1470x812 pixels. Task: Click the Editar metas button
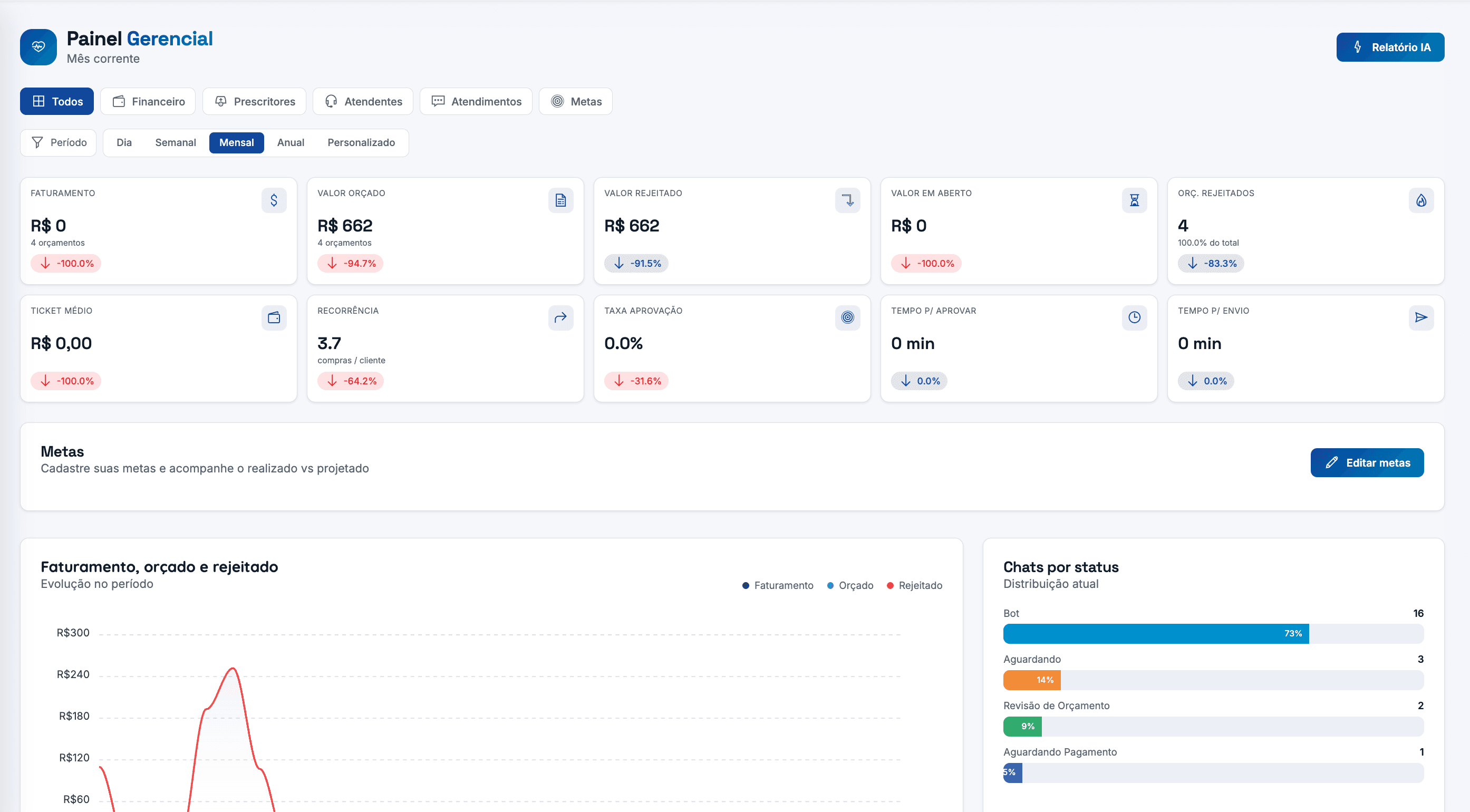pos(1367,463)
